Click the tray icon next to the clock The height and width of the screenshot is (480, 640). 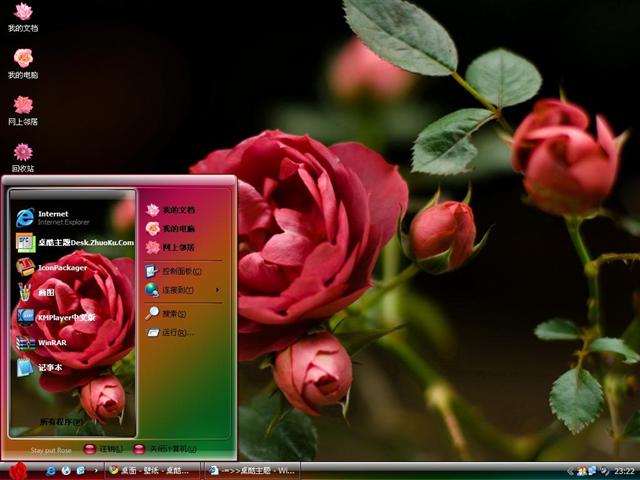(x=605, y=471)
